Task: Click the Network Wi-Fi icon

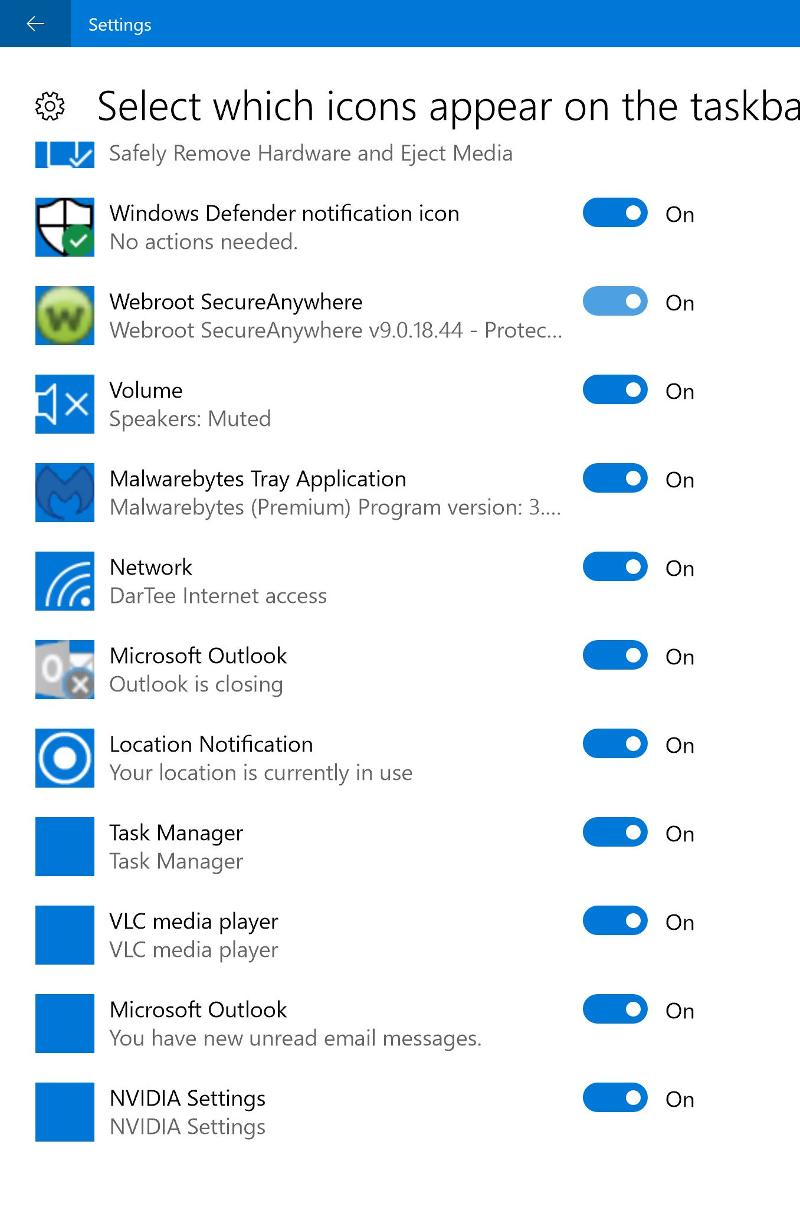Action: [x=65, y=581]
